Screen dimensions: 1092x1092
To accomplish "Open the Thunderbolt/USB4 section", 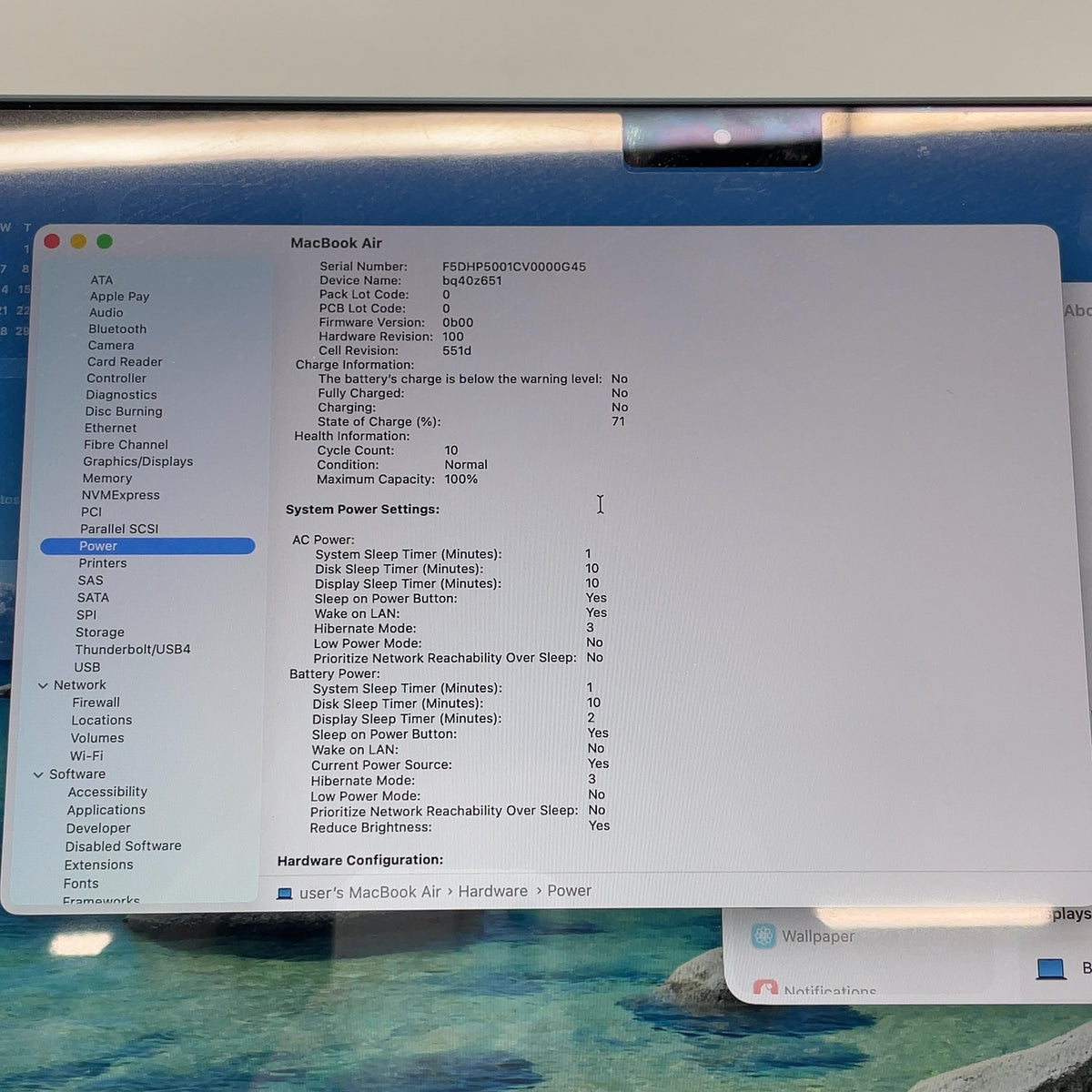I will (133, 650).
